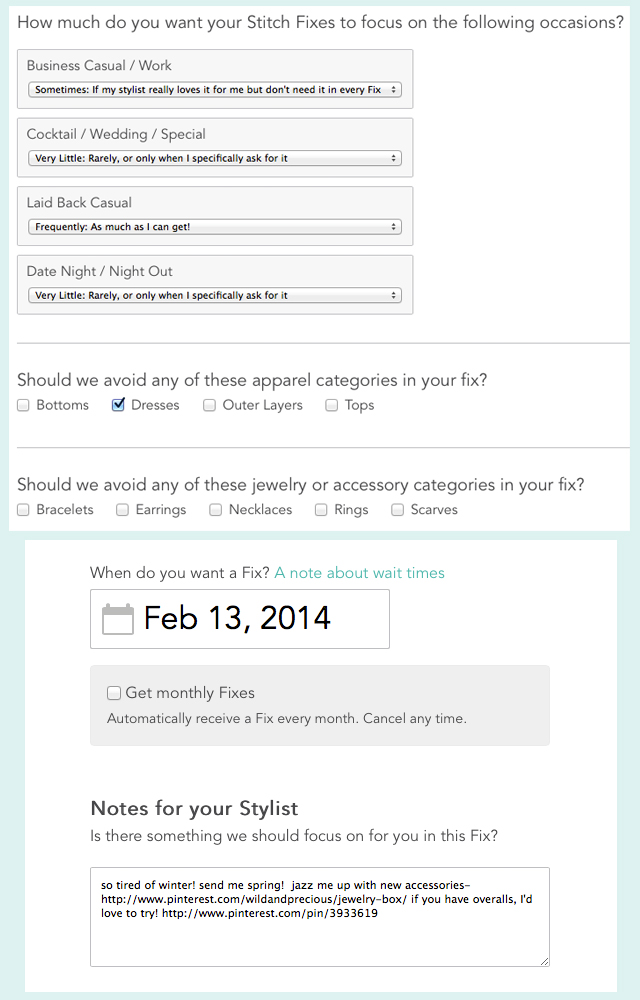Image resolution: width=640 pixels, height=1000 pixels.
Task: Click the calendar icon beside the date
Action: 118,619
